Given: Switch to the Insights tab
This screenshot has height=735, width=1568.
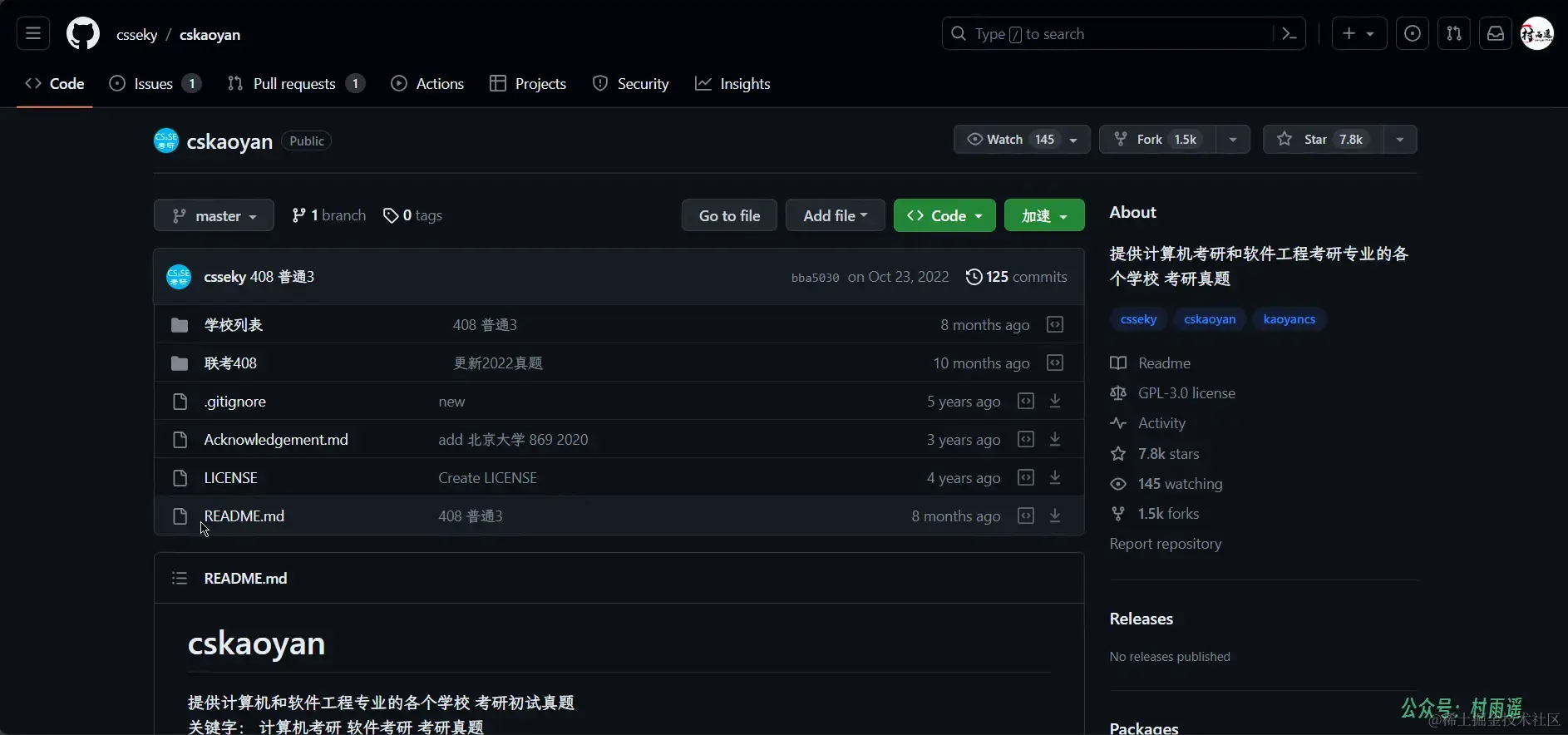Looking at the screenshot, I should click(x=732, y=84).
